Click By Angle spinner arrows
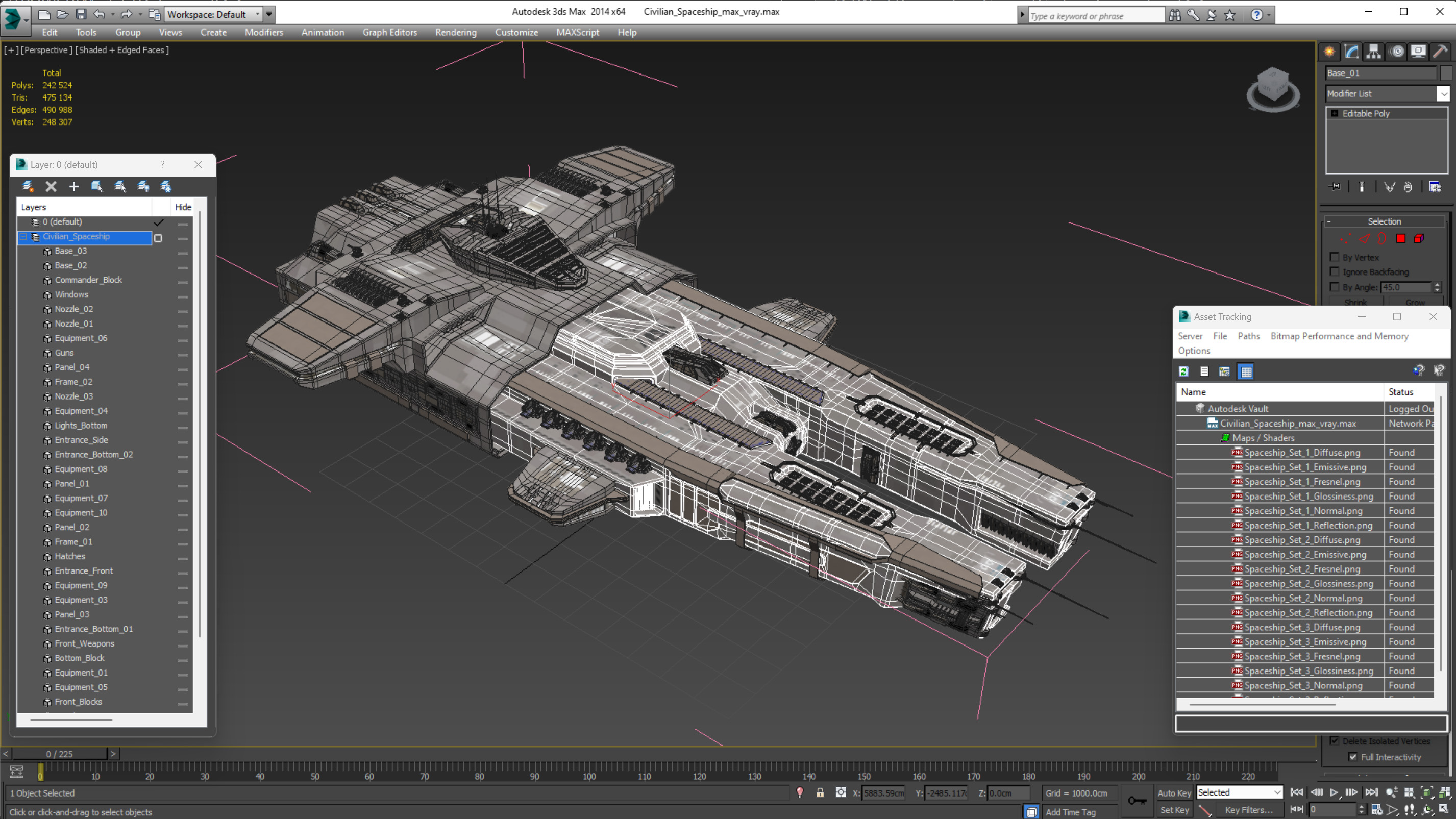 pyautogui.click(x=1437, y=287)
